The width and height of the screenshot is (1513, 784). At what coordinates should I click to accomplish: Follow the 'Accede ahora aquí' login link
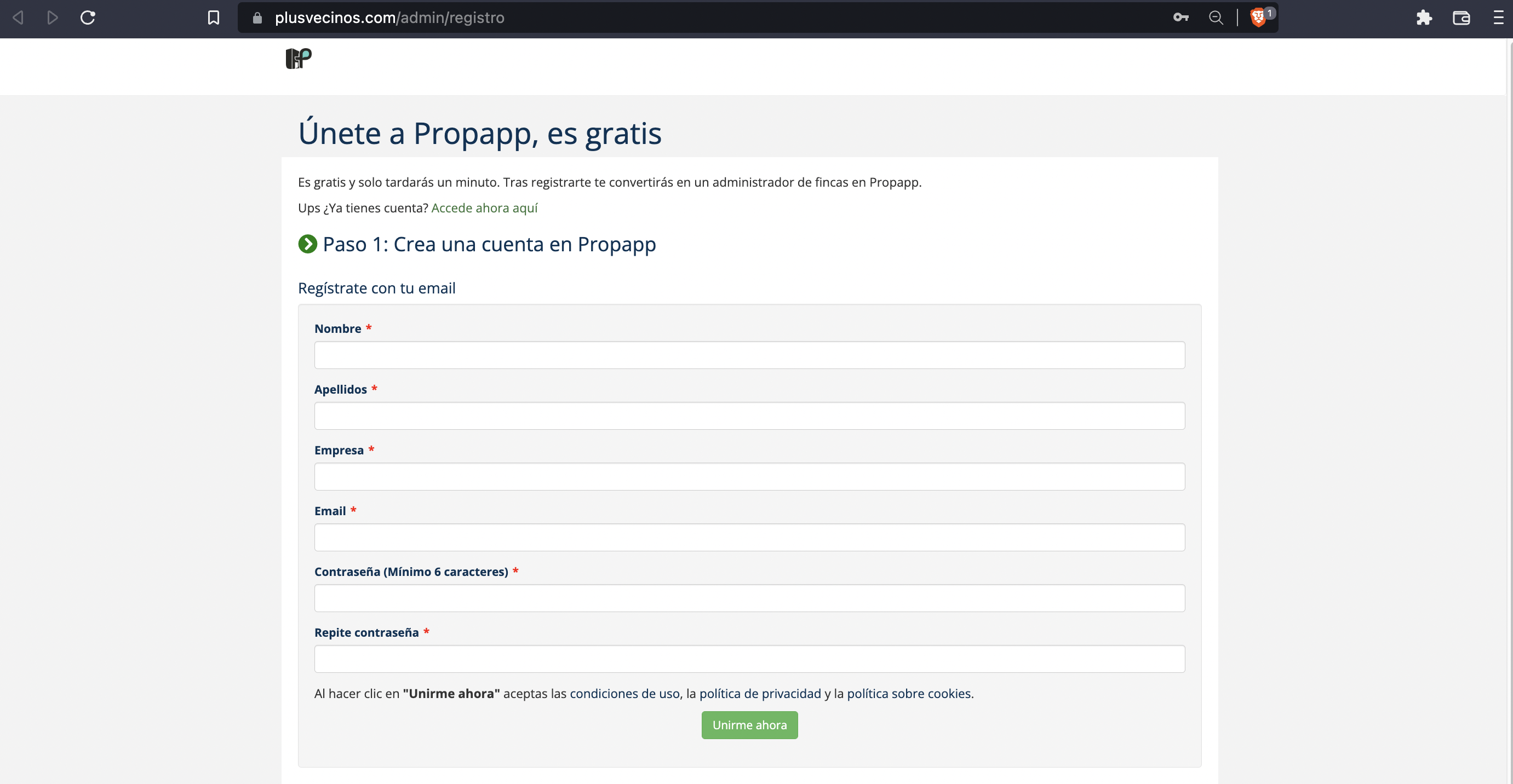(x=485, y=207)
